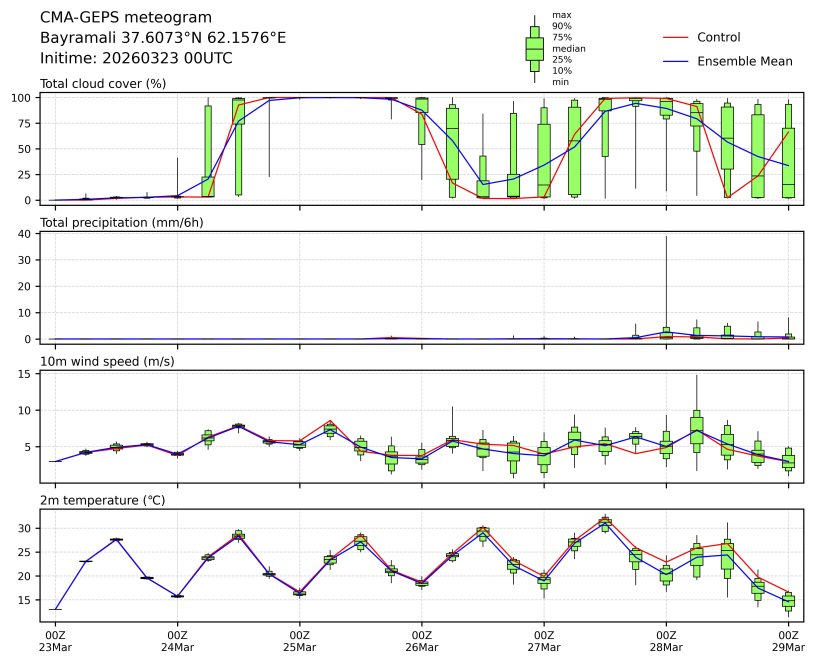Click the '00Z 29Mar' time axis label
The image size is (816, 664).
coord(789,641)
